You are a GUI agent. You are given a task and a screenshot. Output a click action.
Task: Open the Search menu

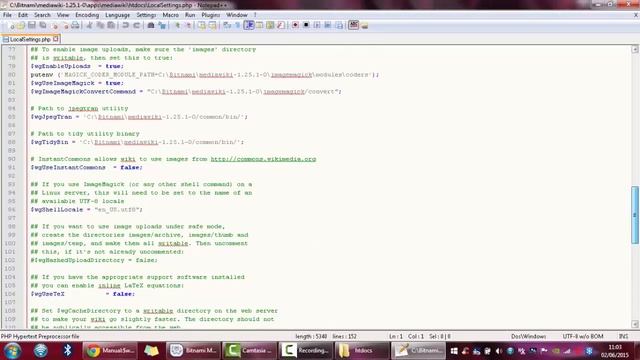click(x=42, y=15)
